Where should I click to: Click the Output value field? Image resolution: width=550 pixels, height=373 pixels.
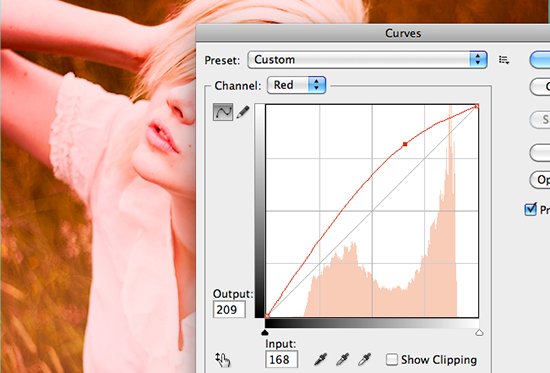click(229, 310)
